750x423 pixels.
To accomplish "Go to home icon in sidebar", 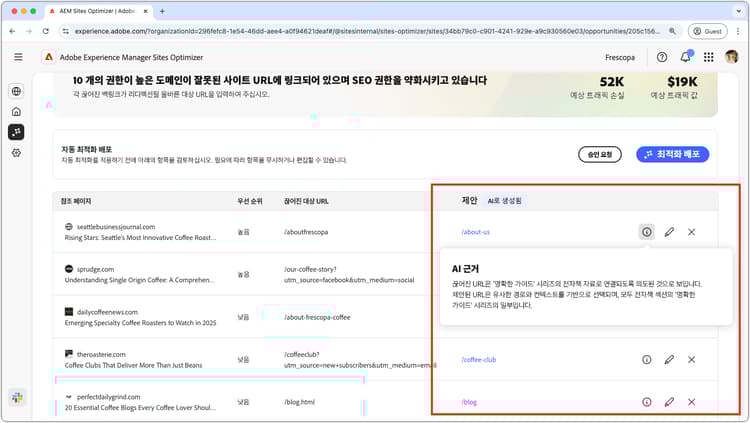I will pyautogui.click(x=16, y=111).
